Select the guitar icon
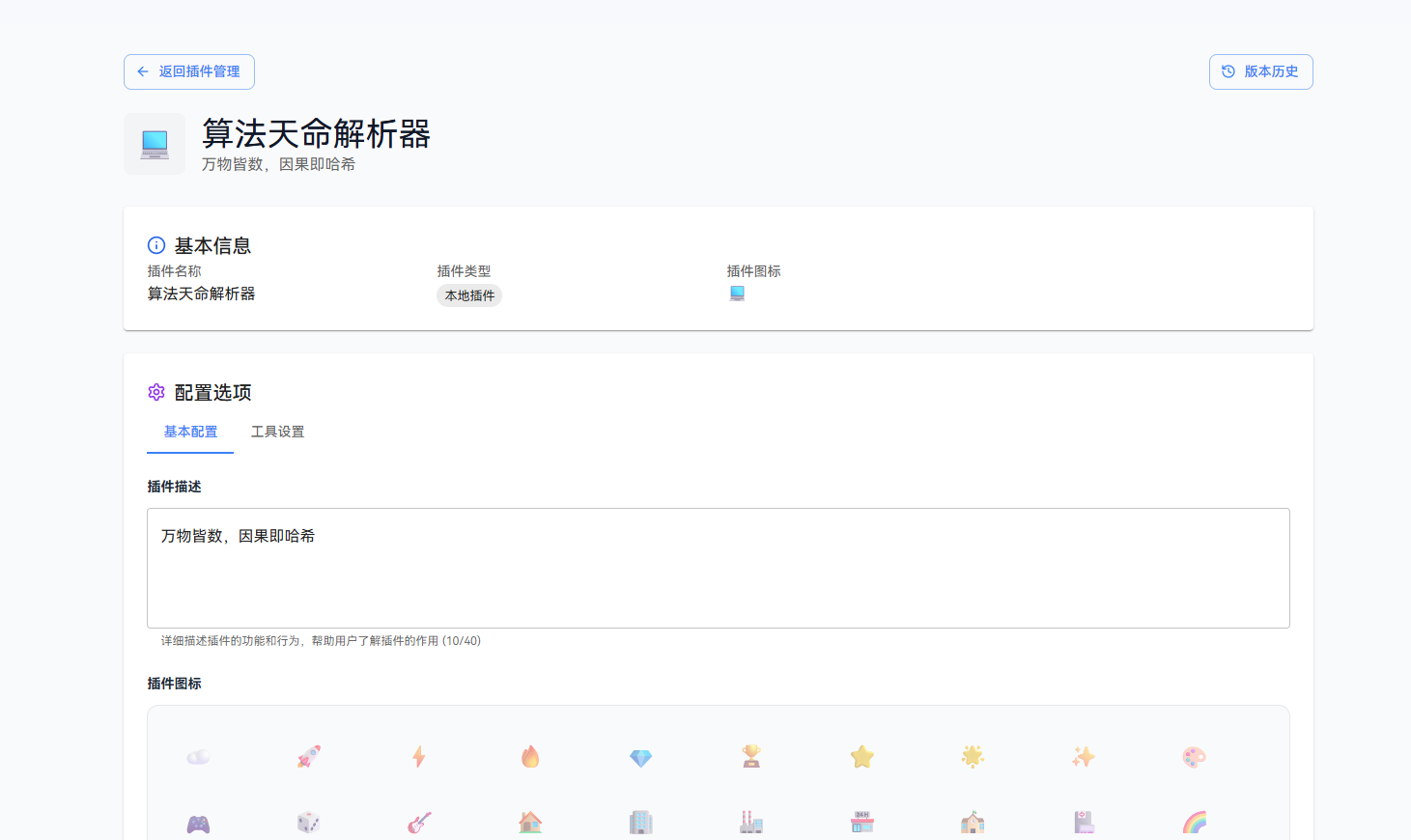 (x=419, y=824)
